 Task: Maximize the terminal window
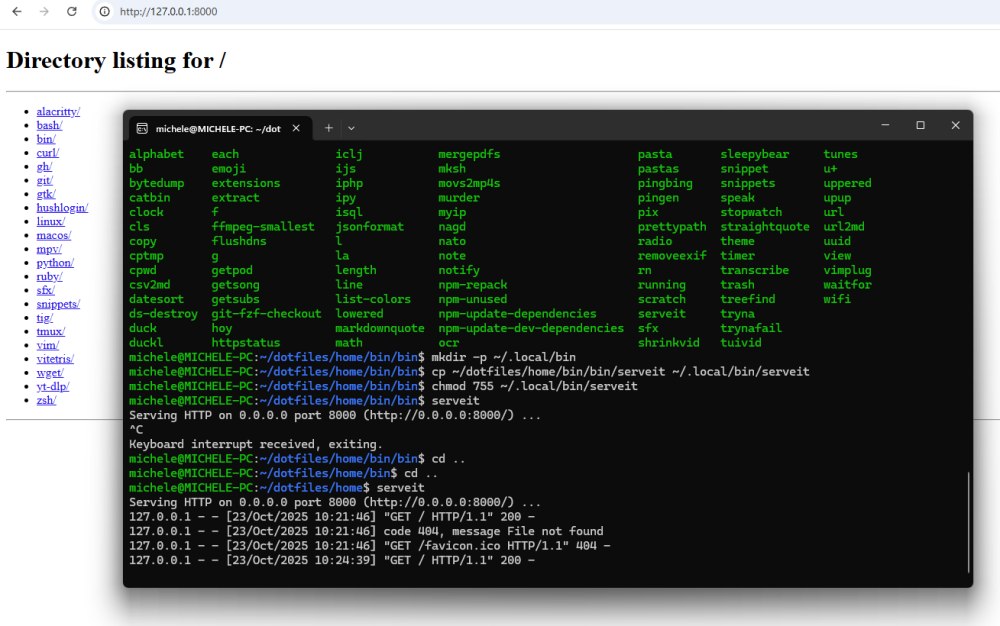pyautogui.click(x=920, y=126)
